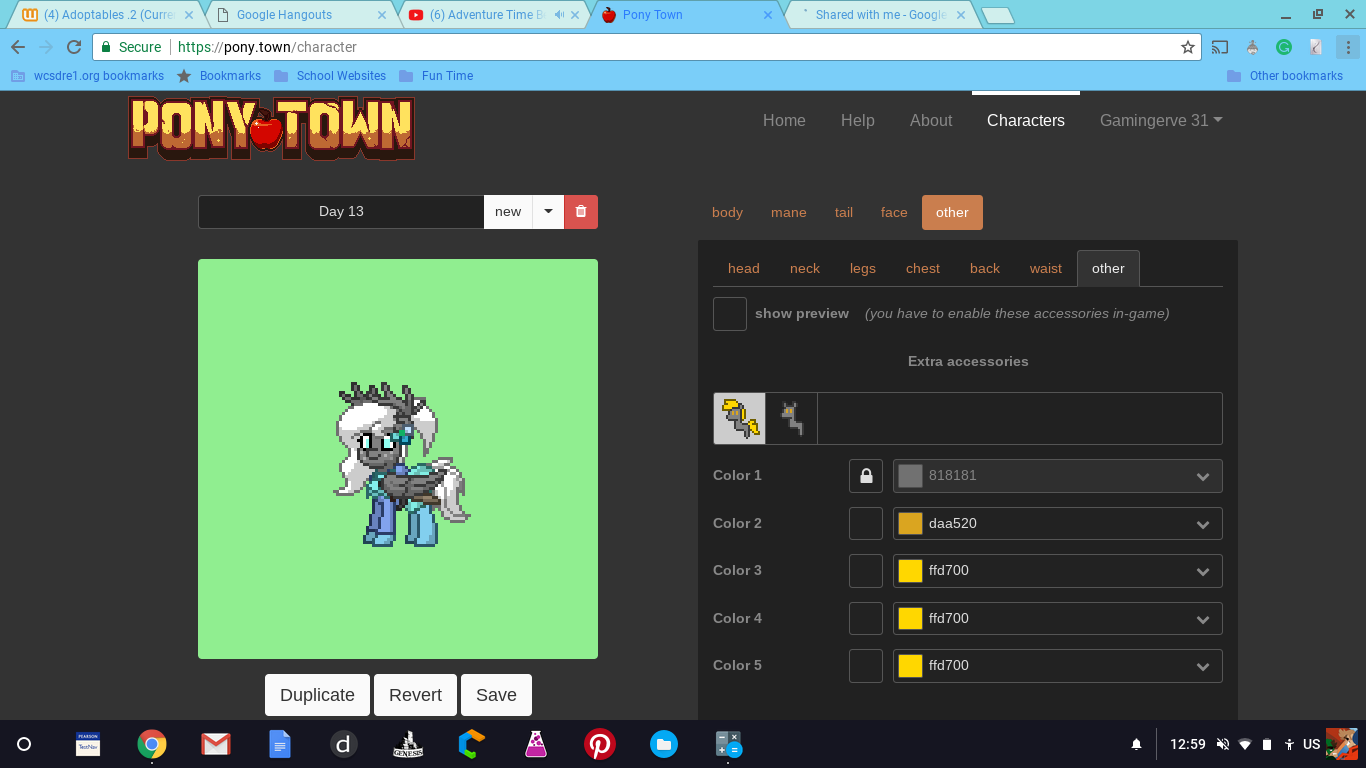Select the gray pony accessory thumbnail
The image size is (1366, 768).
[x=792, y=418]
